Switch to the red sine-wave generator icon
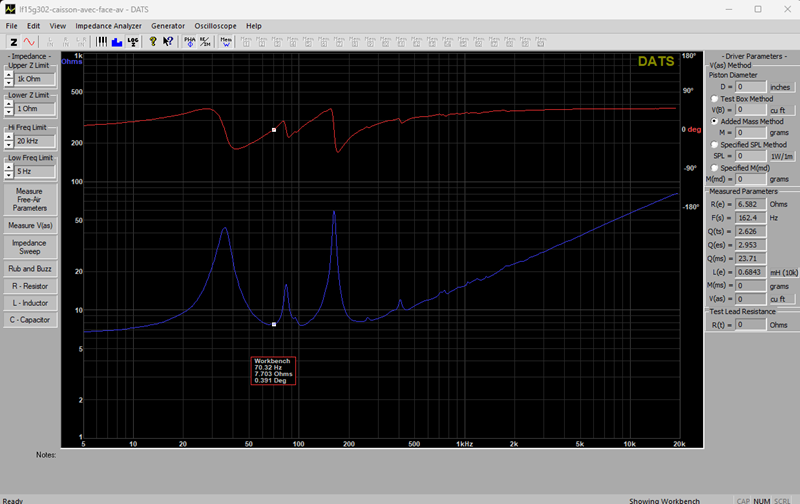Viewport: 800px width, 504px height. 29,42
